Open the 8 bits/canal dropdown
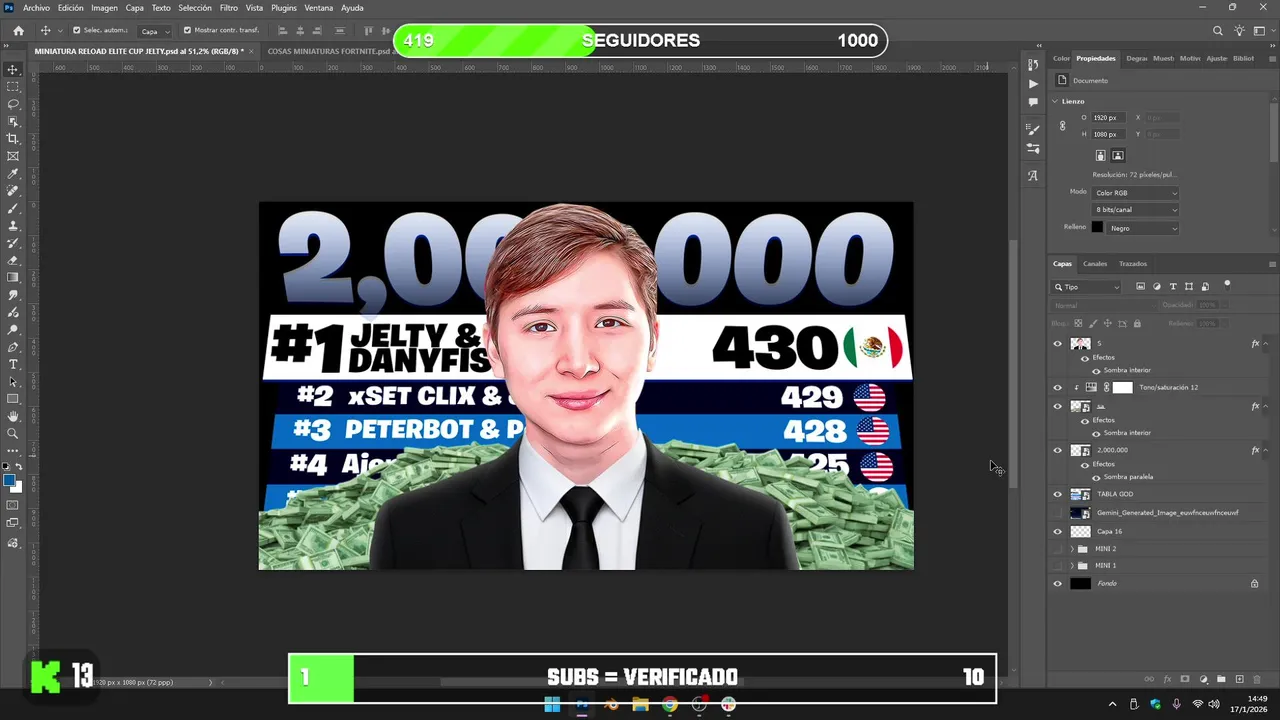This screenshot has height=720, width=1280. (1135, 210)
